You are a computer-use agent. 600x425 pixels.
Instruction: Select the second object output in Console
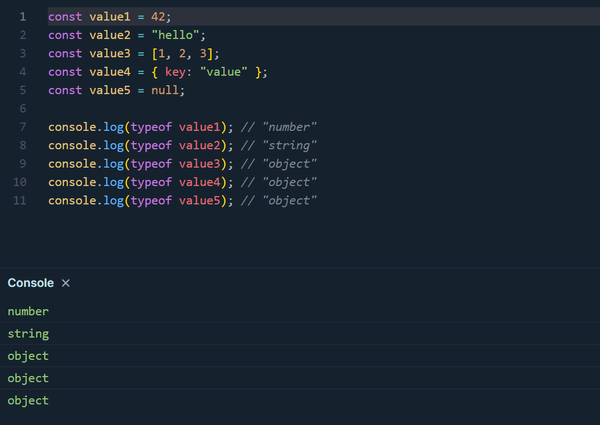(300, 378)
